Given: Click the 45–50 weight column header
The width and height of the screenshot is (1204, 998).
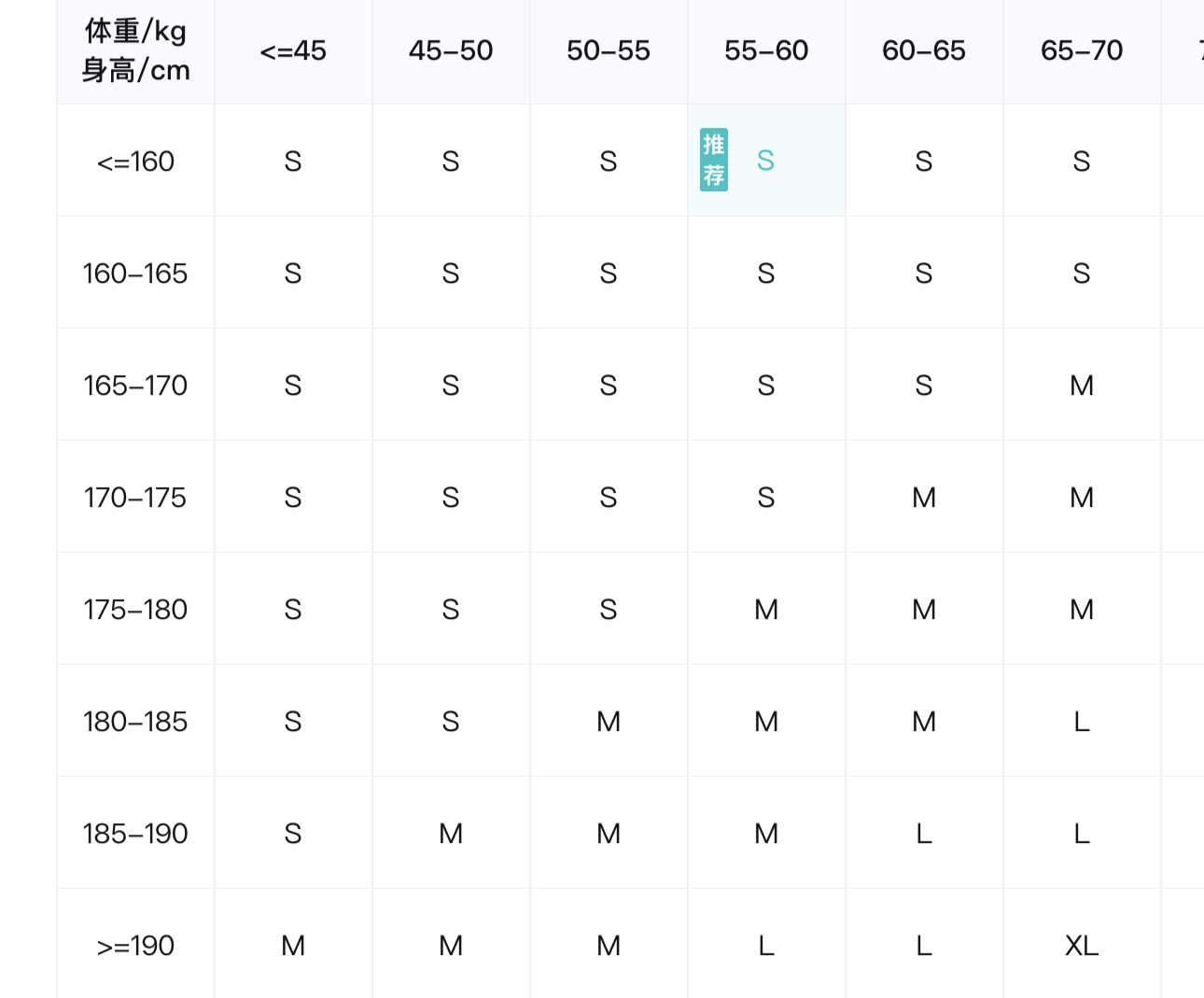Looking at the screenshot, I should (451, 51).
